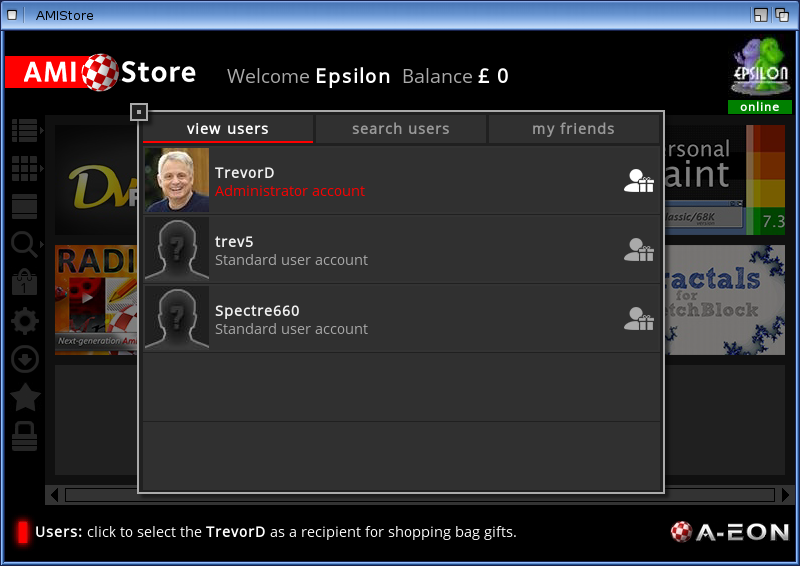800x566 pixels.
Task: Open settings gear in sidebar
Action: (24, 321)
